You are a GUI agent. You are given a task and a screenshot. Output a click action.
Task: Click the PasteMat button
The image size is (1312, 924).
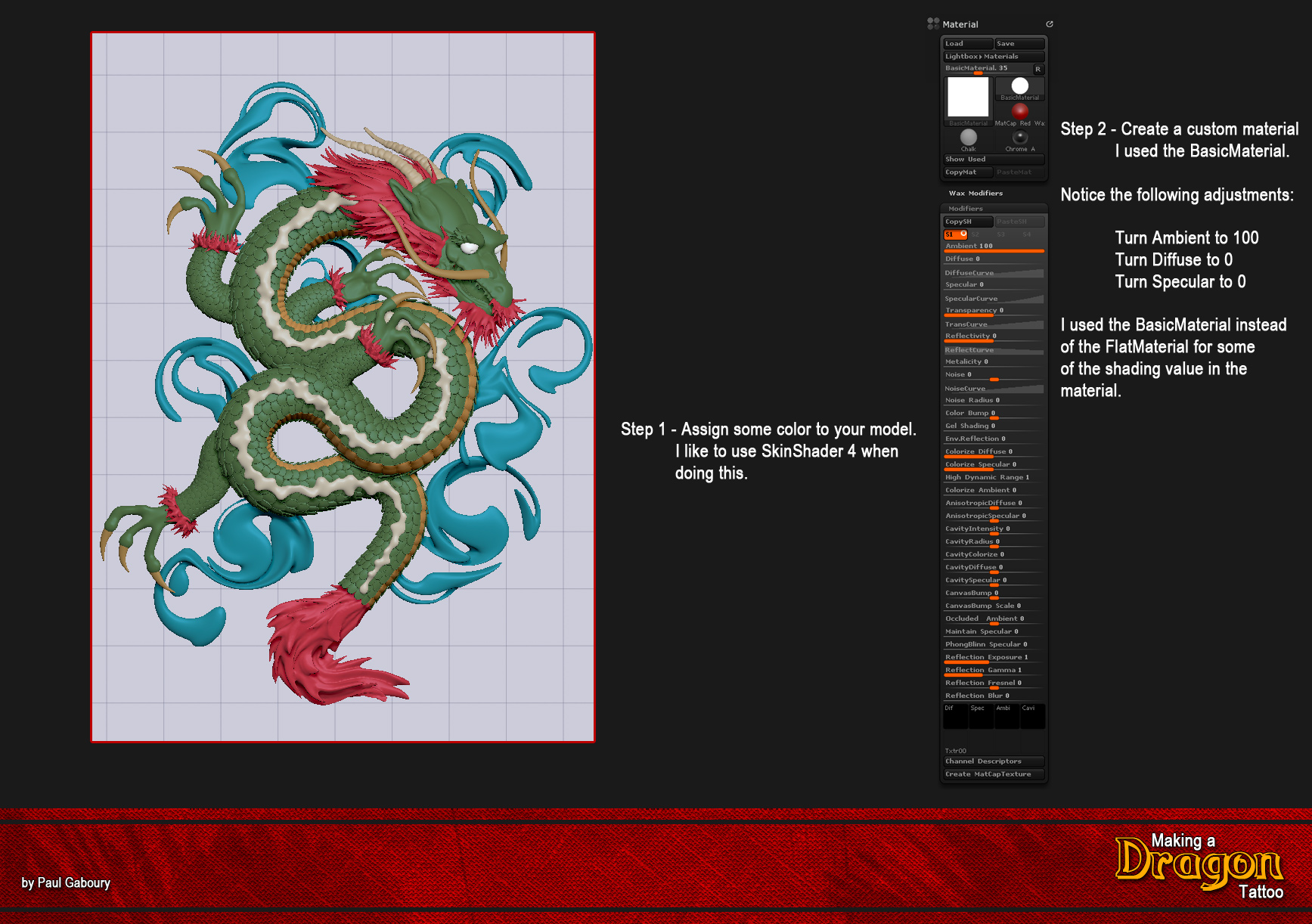click(1019, 172)
